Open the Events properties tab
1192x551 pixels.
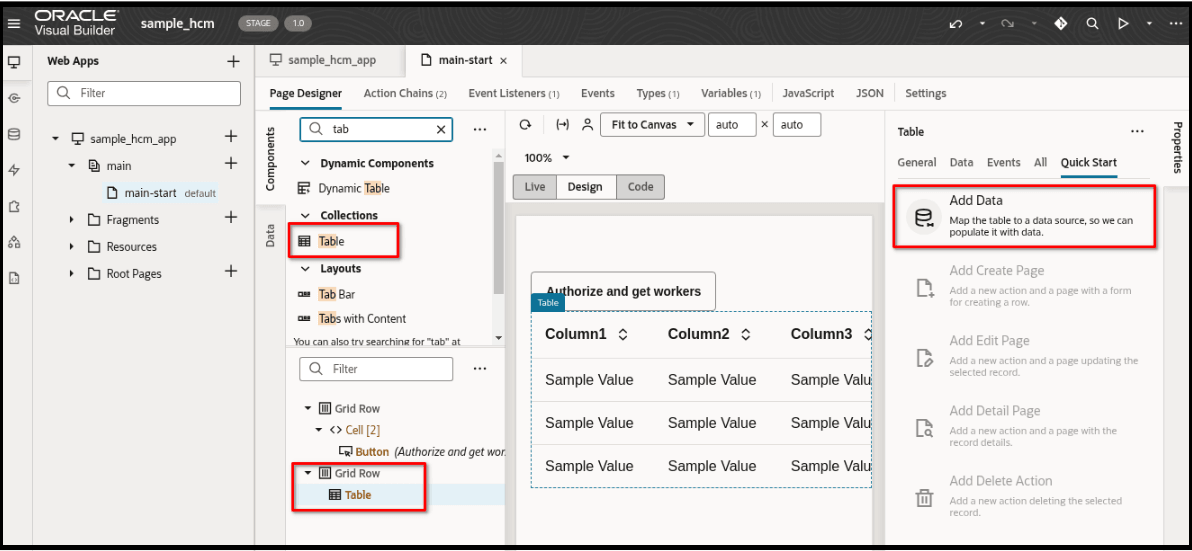coord(1003,163)
